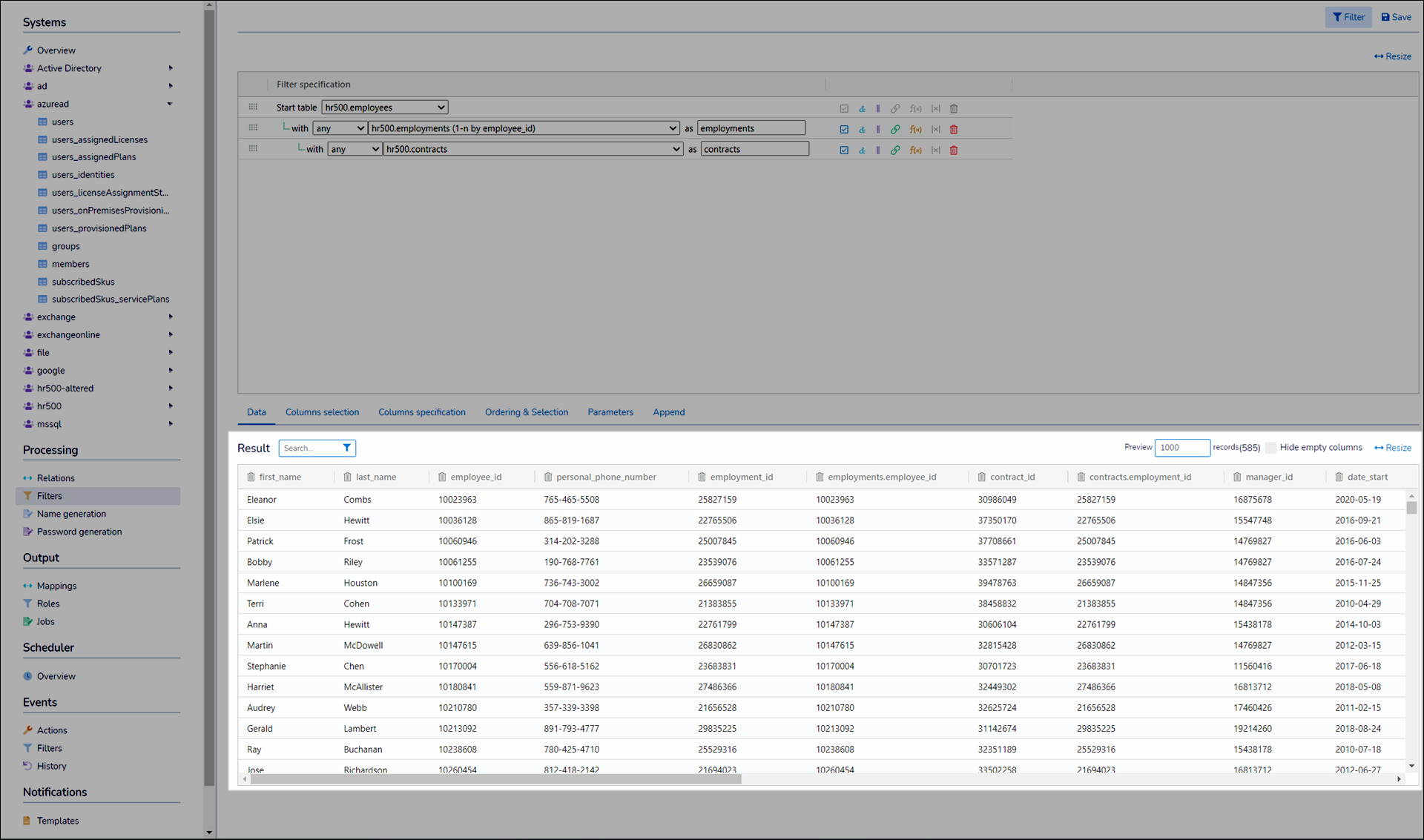This screenshot has height=840, width=1424.
Task: Open Name generation in Processing
Action: point(71,514)
